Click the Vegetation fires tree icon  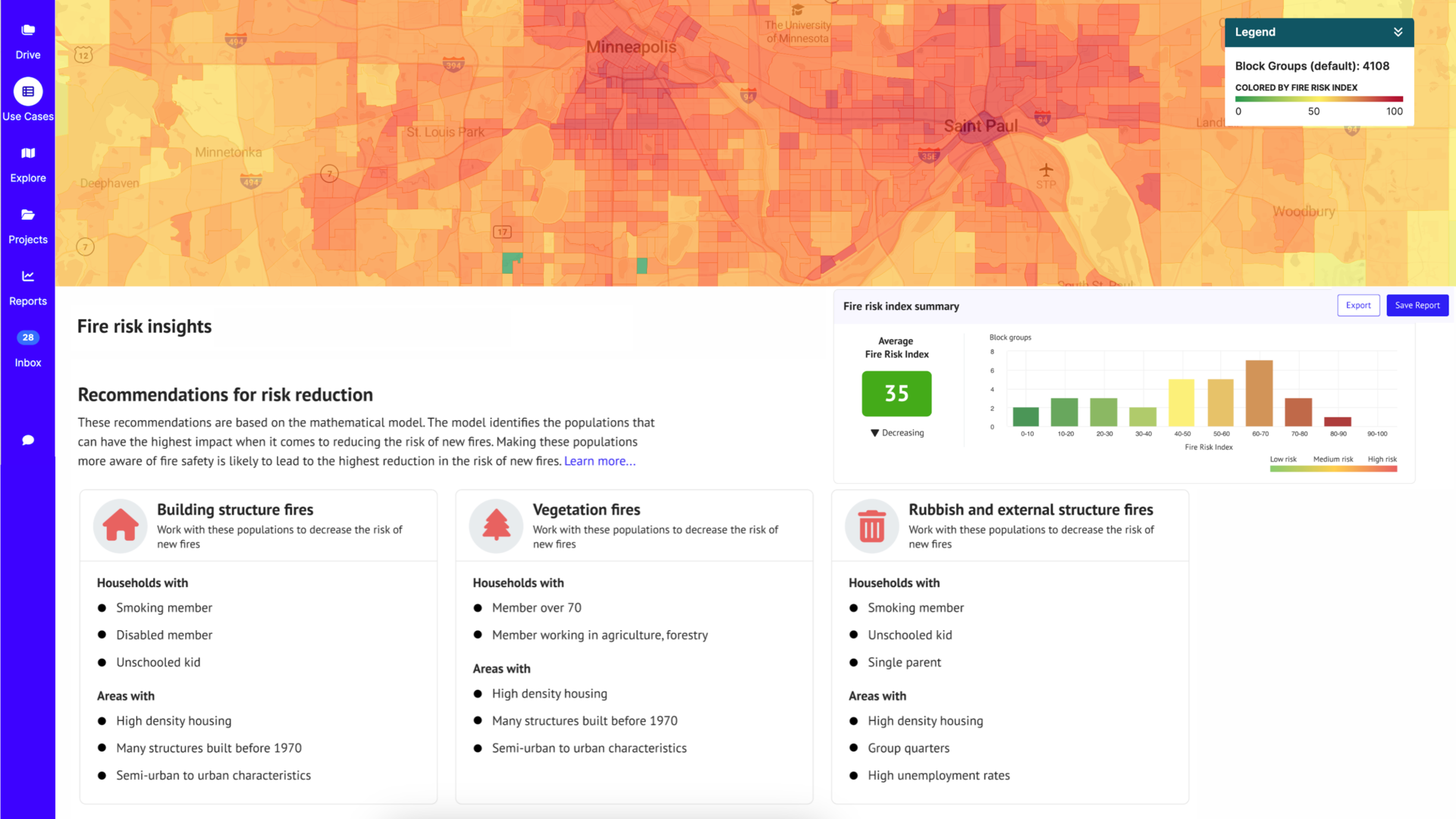tap(495, 525)
